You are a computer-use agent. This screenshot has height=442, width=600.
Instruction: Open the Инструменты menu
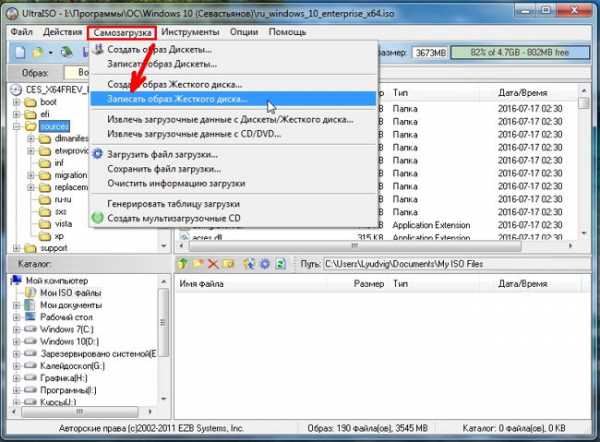pos(190,32)
